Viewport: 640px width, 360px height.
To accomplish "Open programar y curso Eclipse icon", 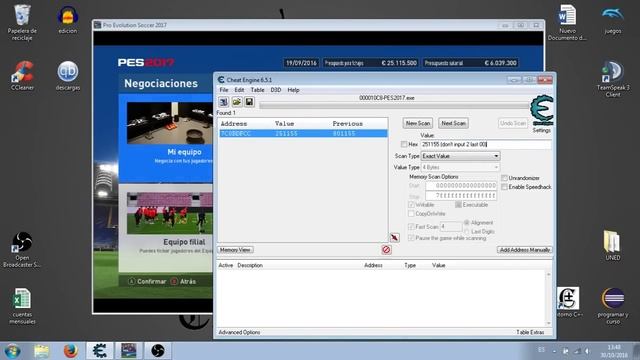I will coord(613,306).
